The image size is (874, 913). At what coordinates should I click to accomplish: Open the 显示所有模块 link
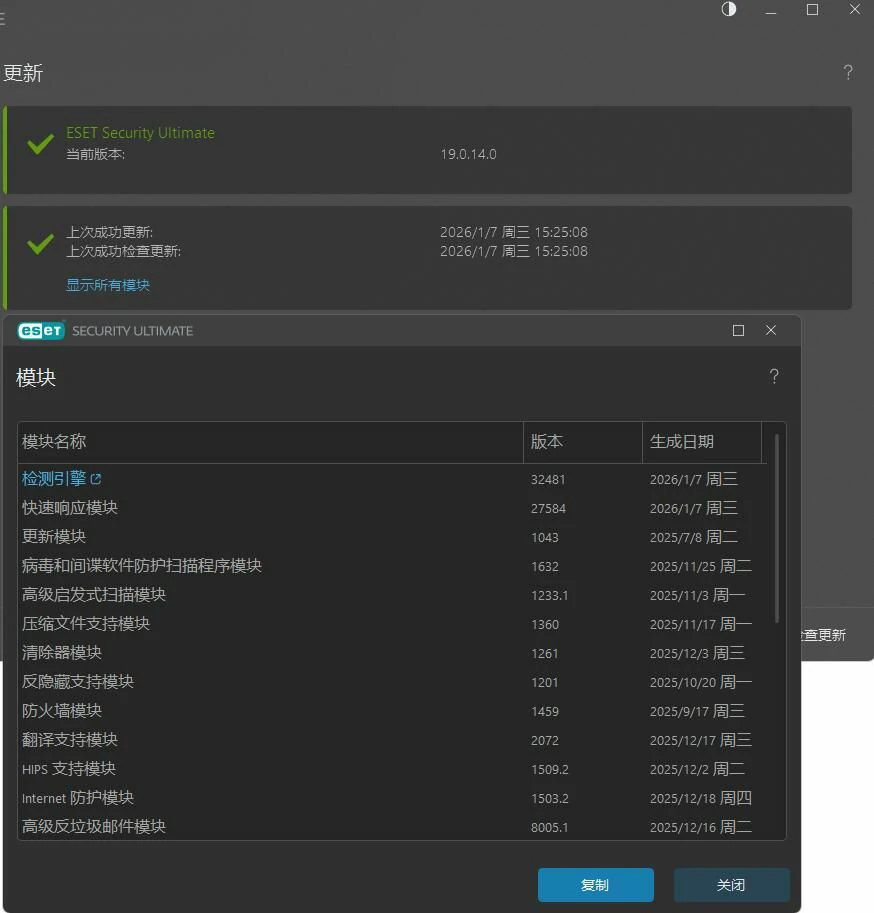tap(108, 285)
